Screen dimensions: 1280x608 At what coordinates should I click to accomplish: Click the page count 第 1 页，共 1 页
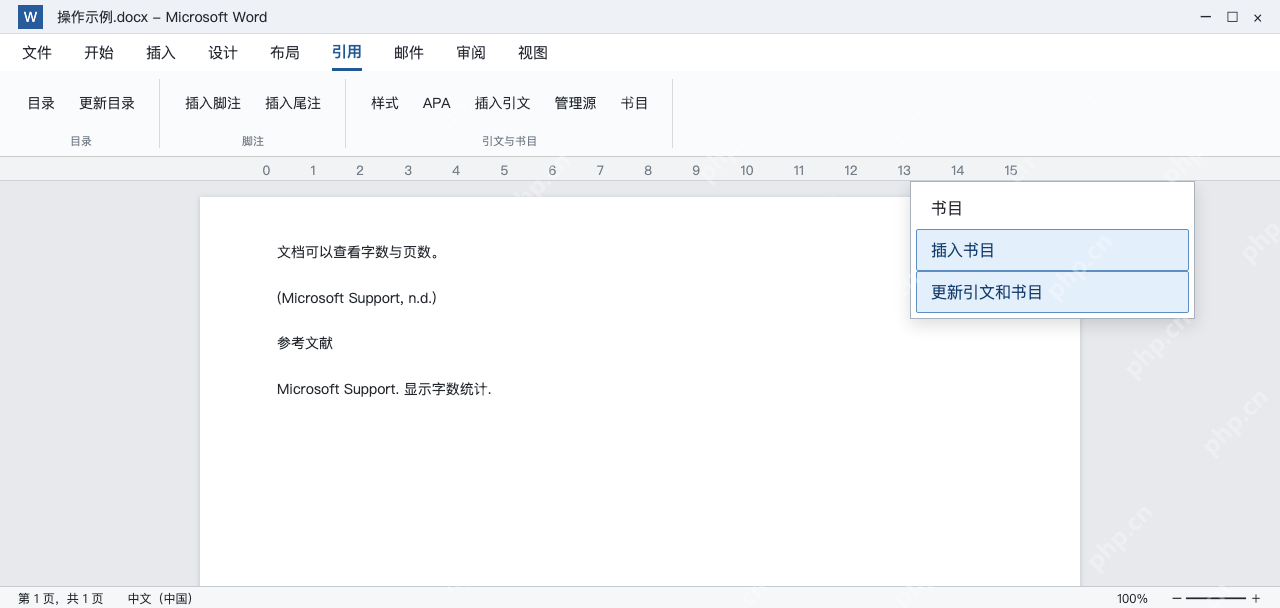tap(61, 598)
